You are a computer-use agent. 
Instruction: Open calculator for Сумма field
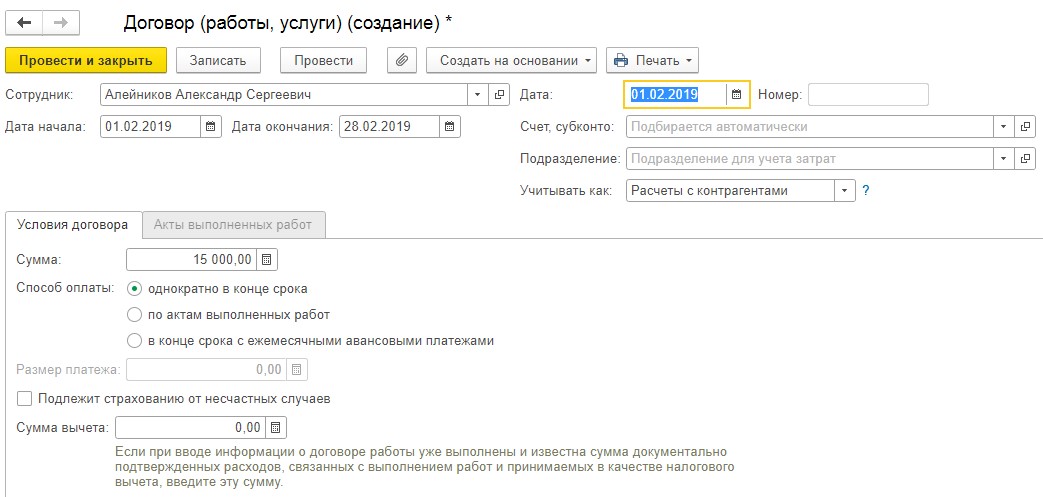click(x=266, y=260)
